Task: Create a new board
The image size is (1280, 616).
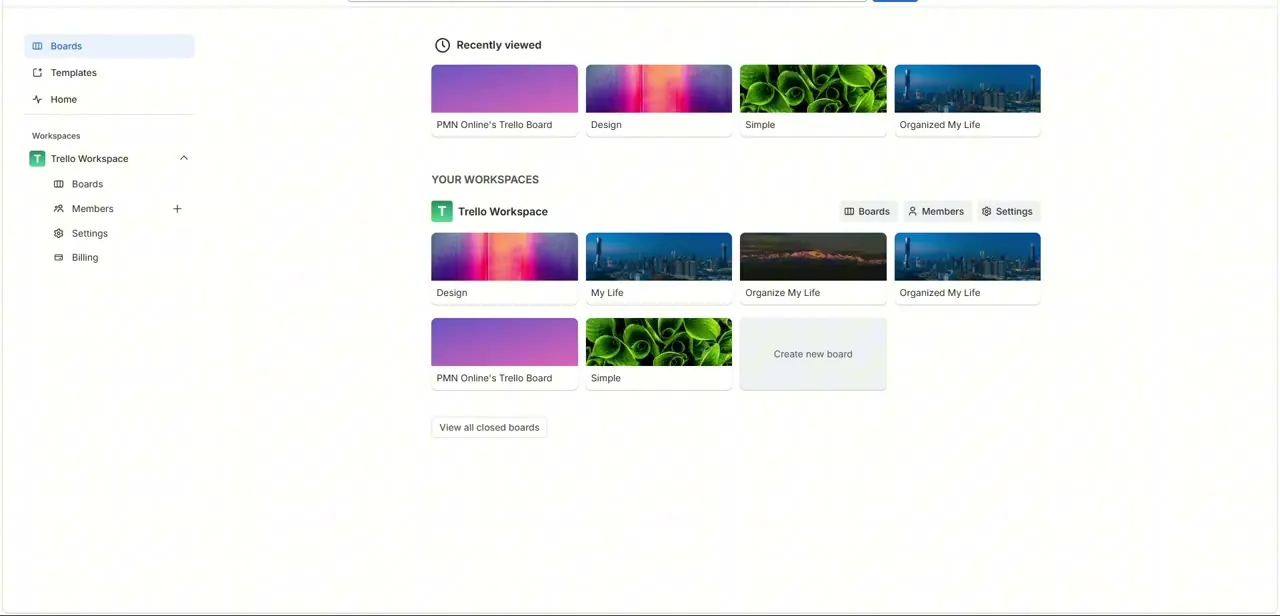Action: click(813, 354)
